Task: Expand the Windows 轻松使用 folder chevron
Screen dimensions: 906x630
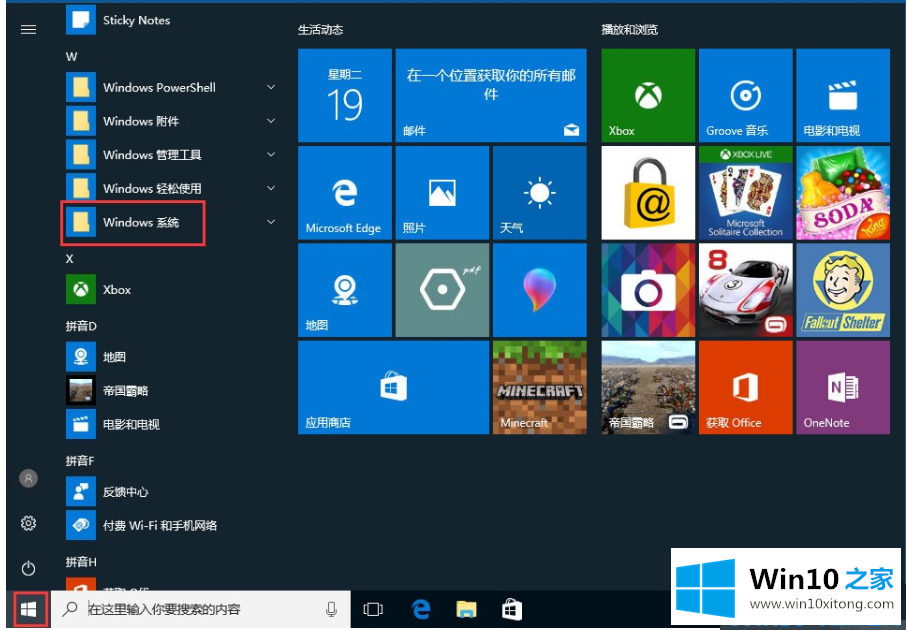Action: [x=271, y=188]
